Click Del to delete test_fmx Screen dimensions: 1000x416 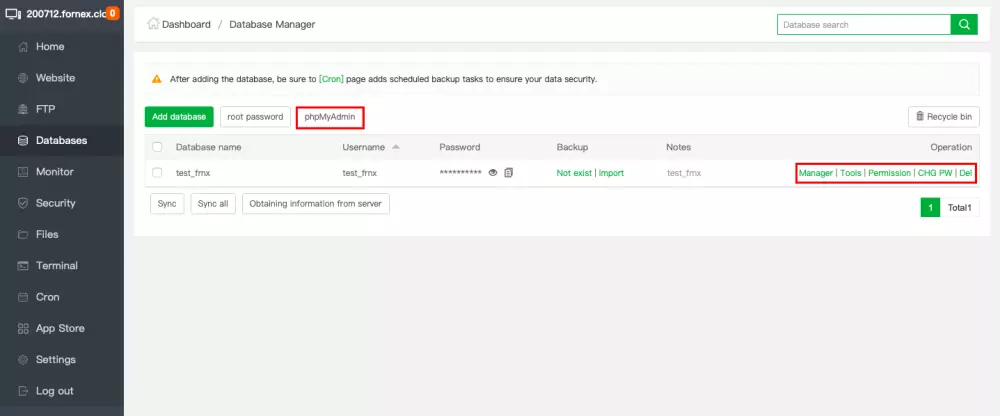[965, 173]
